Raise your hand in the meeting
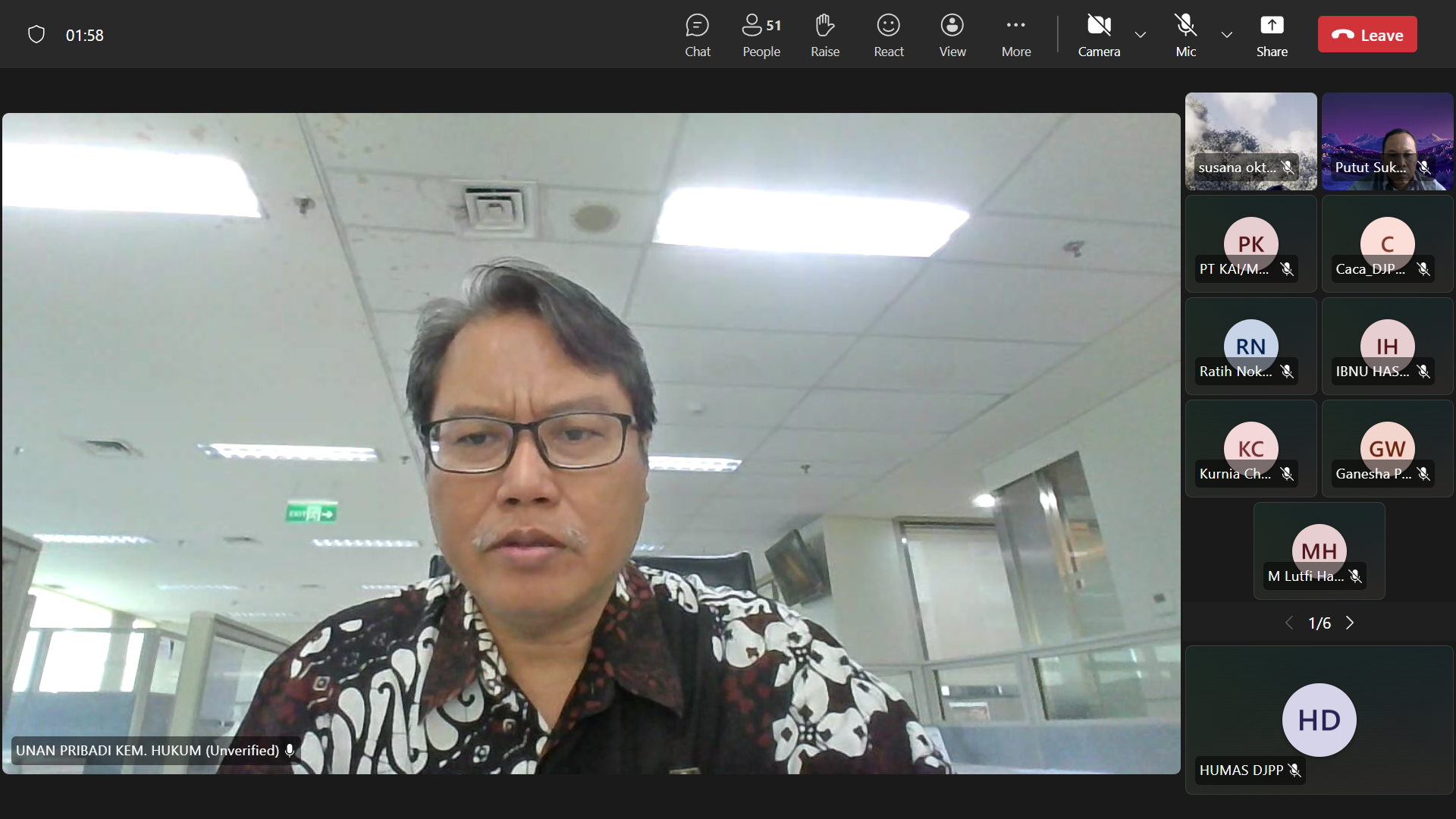The width and height of the screenshot is (1456, 819). 824,35
